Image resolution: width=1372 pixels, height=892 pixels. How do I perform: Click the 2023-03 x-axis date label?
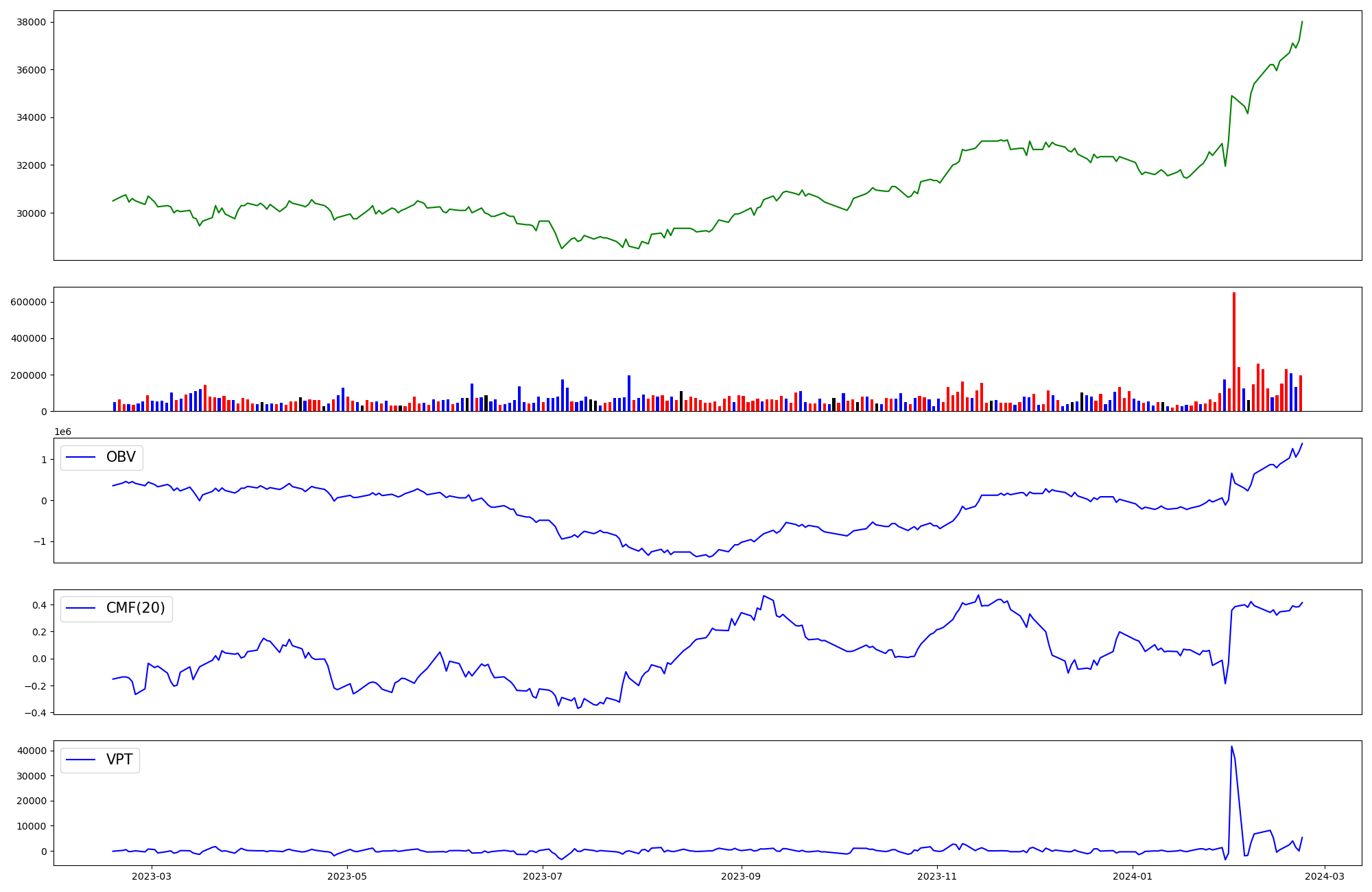pyautogui.click(x=151, y=876)
